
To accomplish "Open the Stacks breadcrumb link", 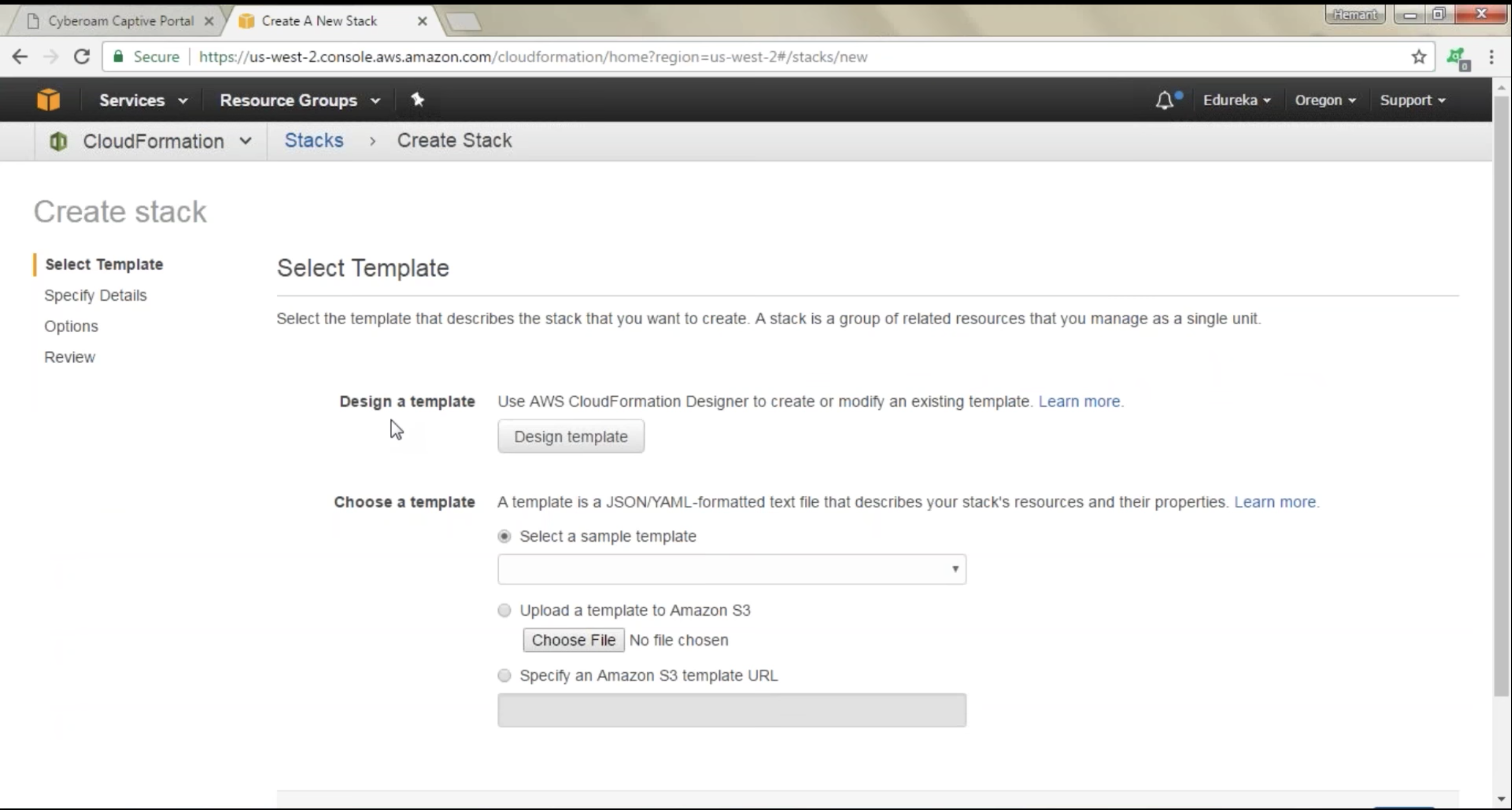I will (x=314, y=140).
